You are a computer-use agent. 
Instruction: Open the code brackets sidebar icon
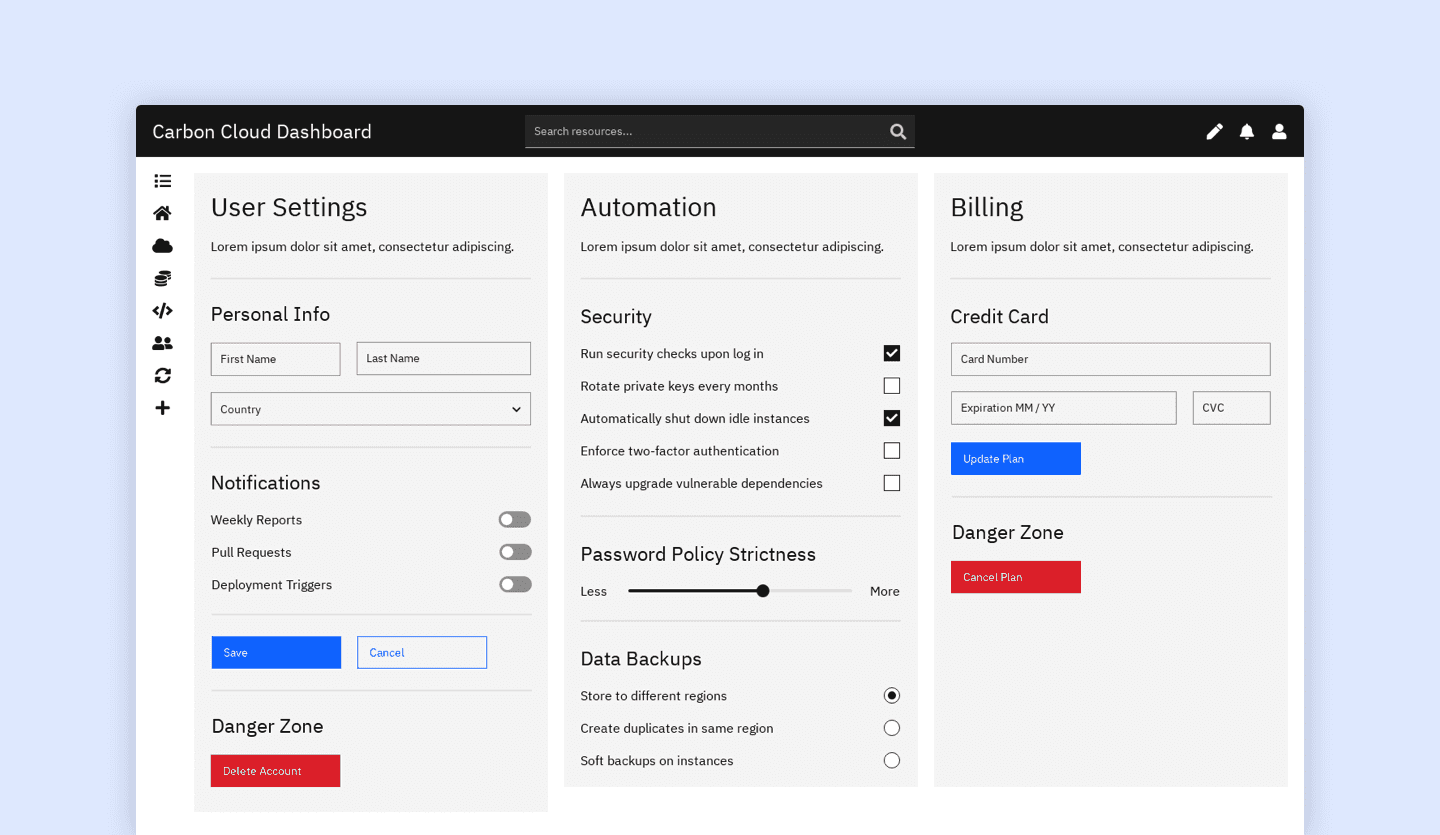click(162, 311)
